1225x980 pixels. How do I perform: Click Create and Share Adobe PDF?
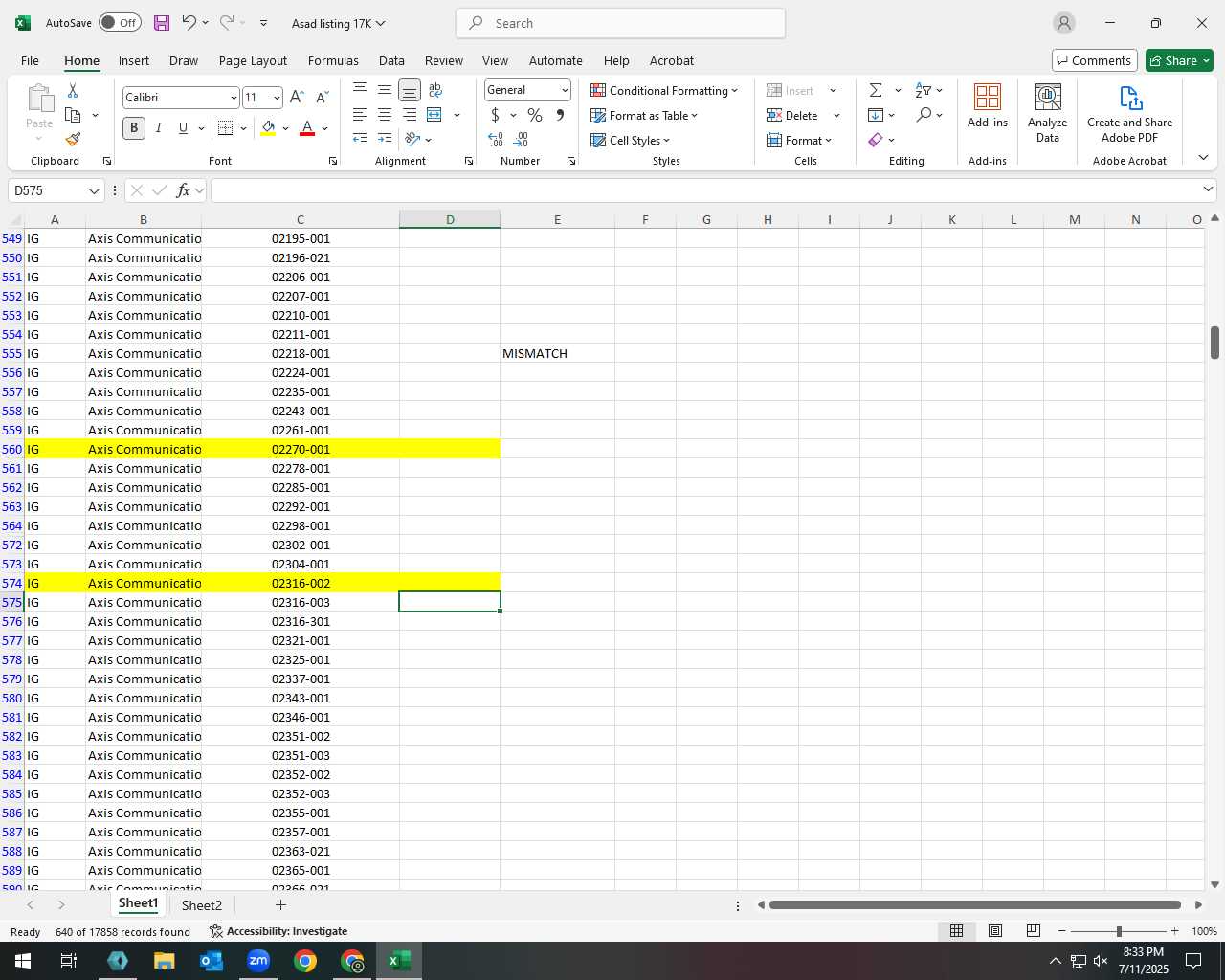click(1129, 113)
